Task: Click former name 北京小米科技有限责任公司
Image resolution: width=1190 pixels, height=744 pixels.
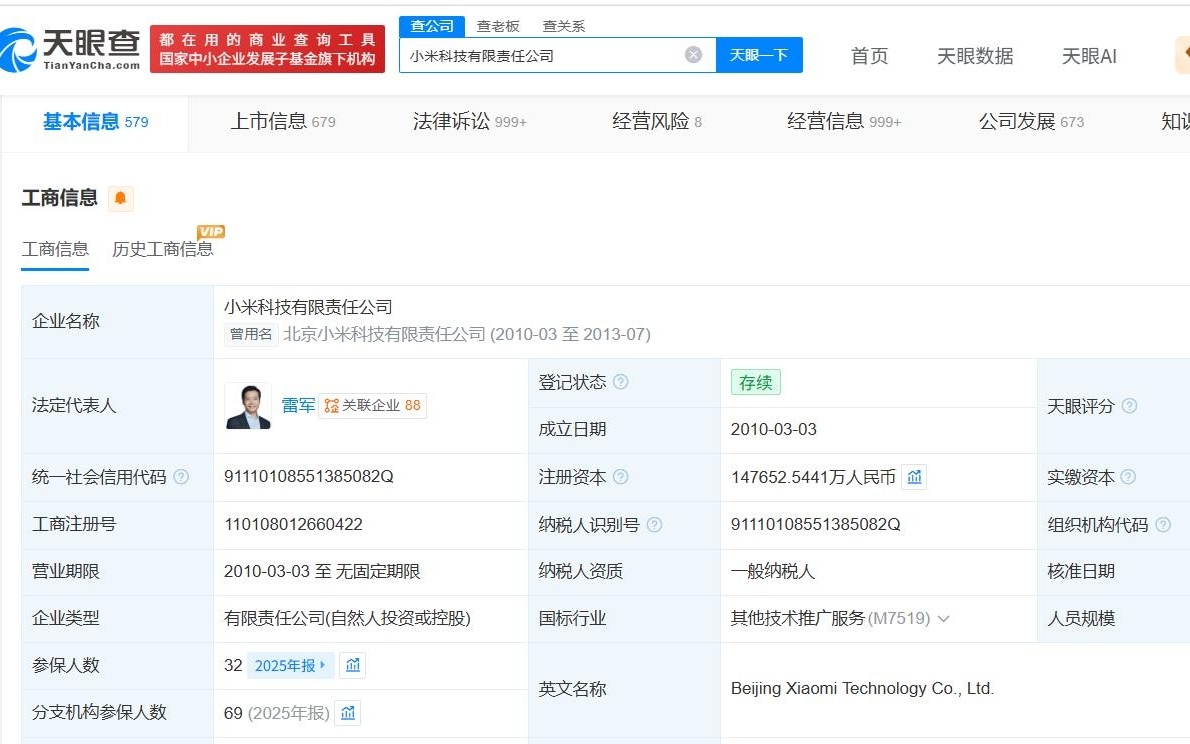Action: tap(384, 335)
